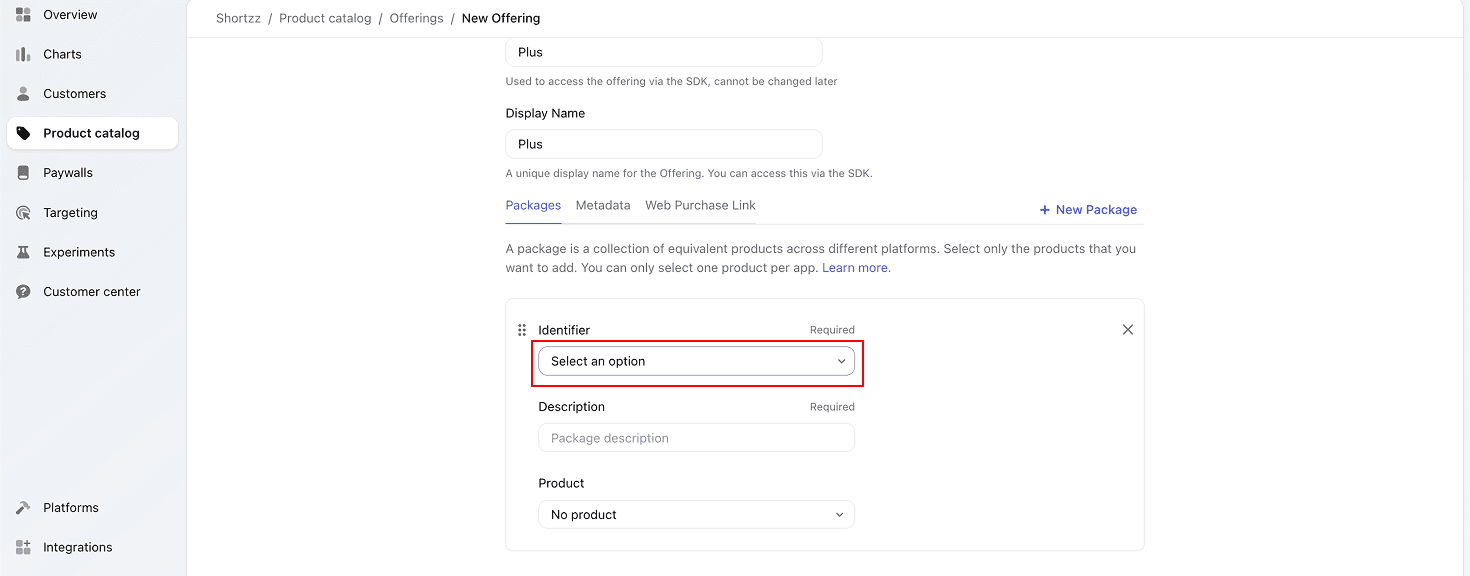Click the package drag handle icon
Screen dimensions: 1470x576
(522, 330)
